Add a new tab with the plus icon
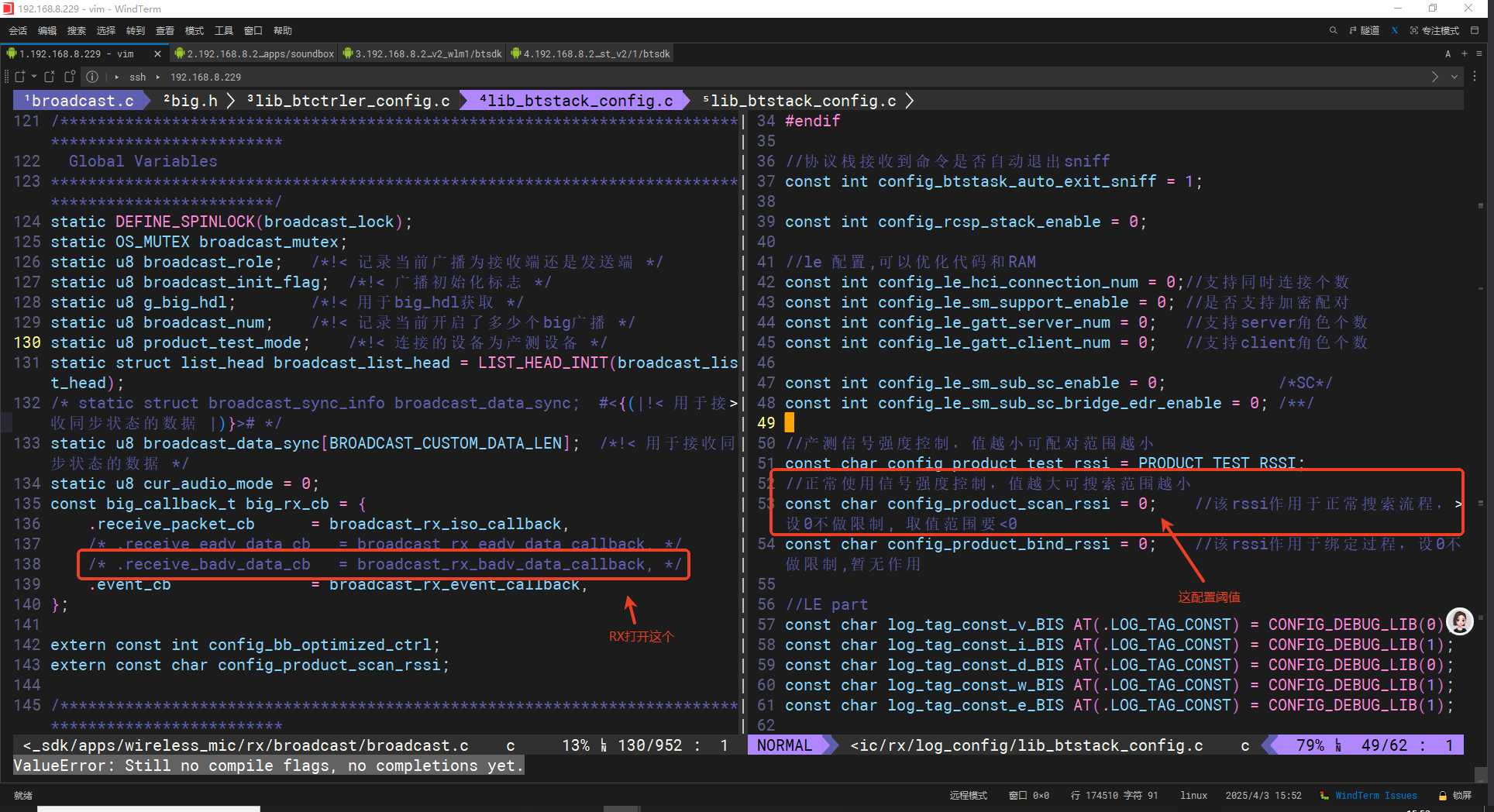 [1465, 53]
